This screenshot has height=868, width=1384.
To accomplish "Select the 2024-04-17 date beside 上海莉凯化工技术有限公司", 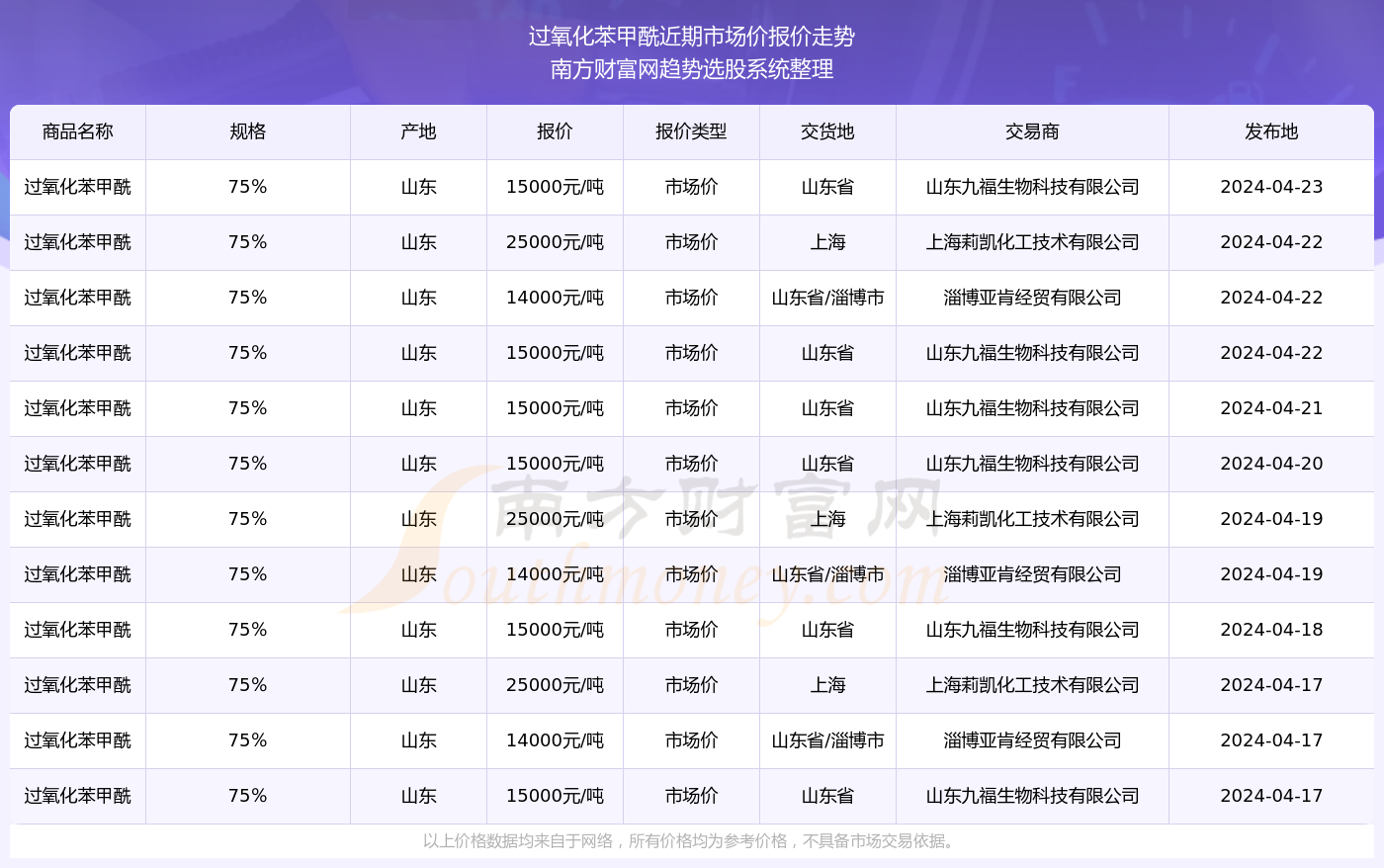I will [1271, 685].
